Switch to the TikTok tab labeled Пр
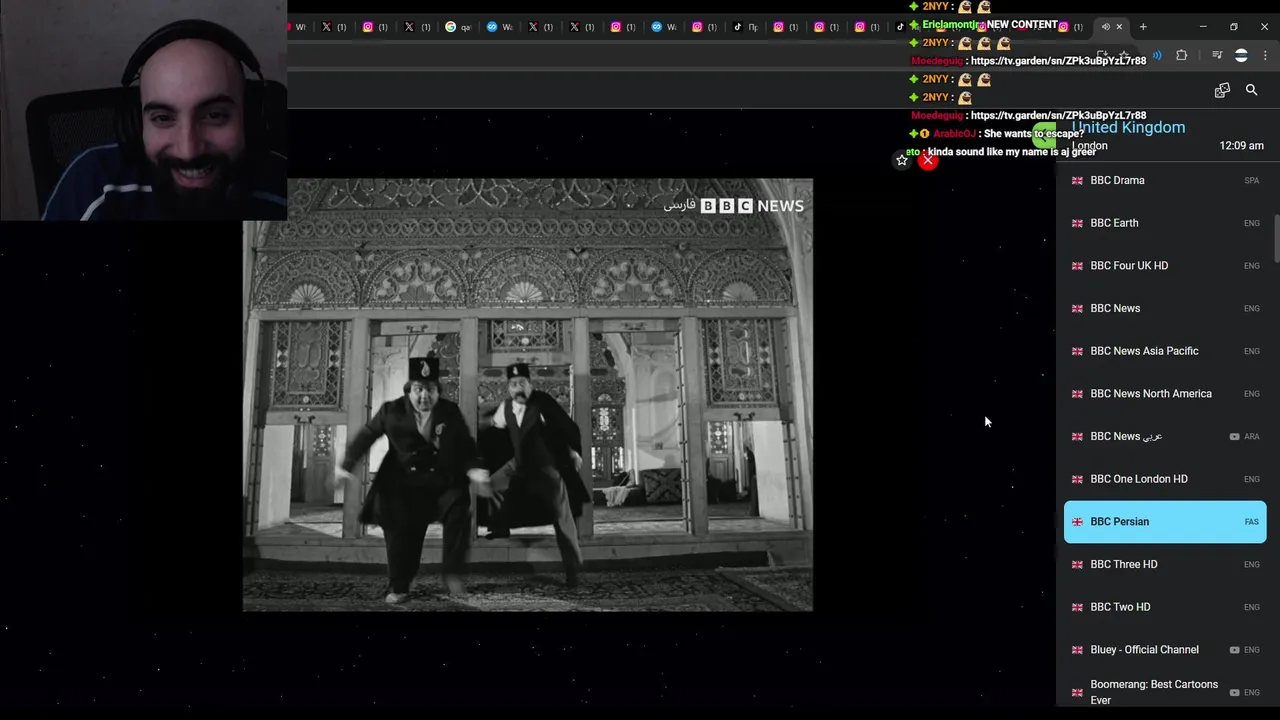The height and width of the screenshot is (720, 1280). pos(744,27)
